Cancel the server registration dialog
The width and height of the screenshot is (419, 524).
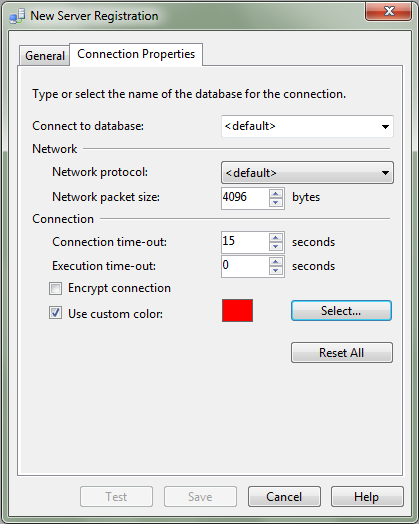coord(284,497)
